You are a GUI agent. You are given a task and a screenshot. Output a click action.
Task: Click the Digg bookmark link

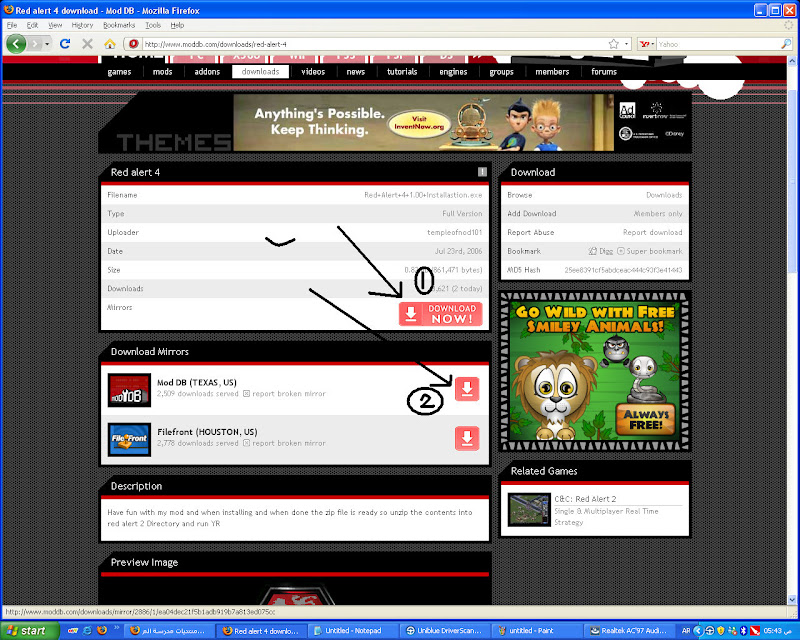pyautogui.click(x=601, y=251)
